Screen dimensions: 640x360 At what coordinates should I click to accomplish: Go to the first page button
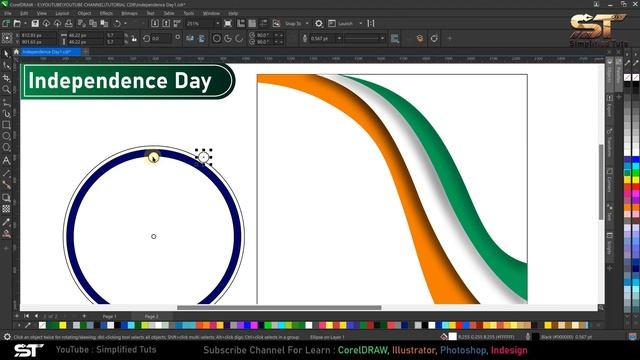pyautogui.click(x=27, y=316)
